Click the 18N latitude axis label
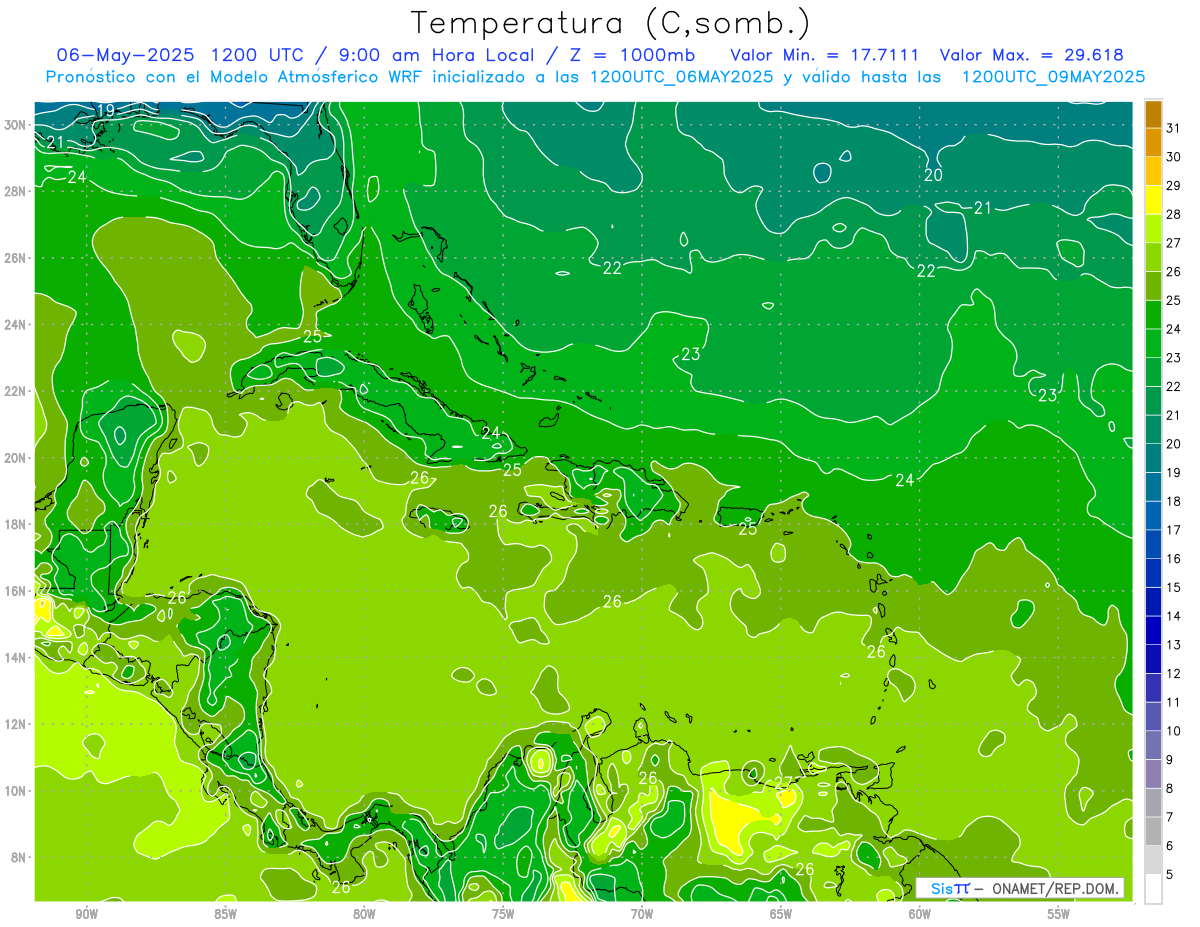The width and height of the screenshot is (1200, 927). 15,524
